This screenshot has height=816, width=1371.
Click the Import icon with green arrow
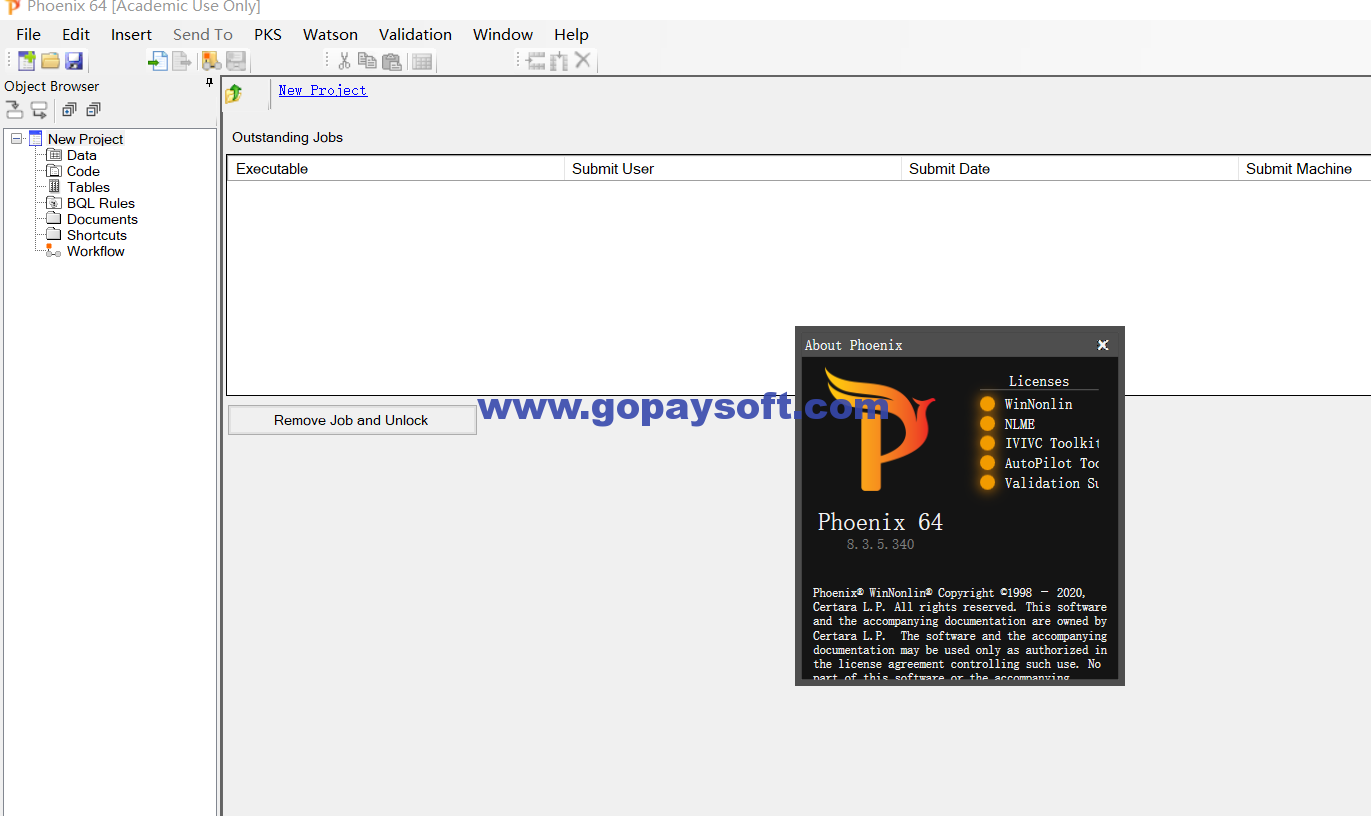158,61
